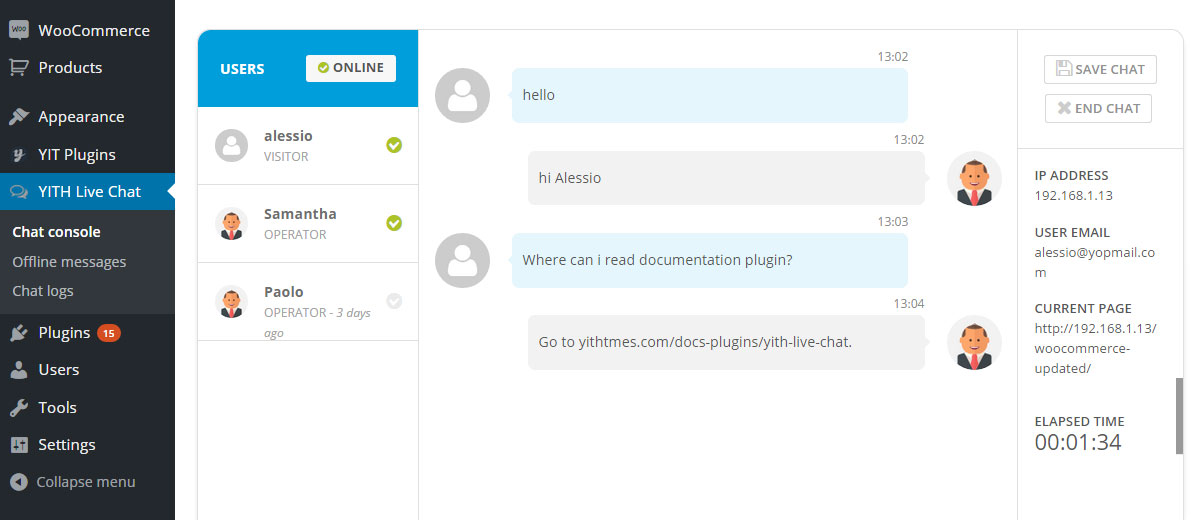Open the Users menu in sidebar
The image size is (1201, 520).
58,370
